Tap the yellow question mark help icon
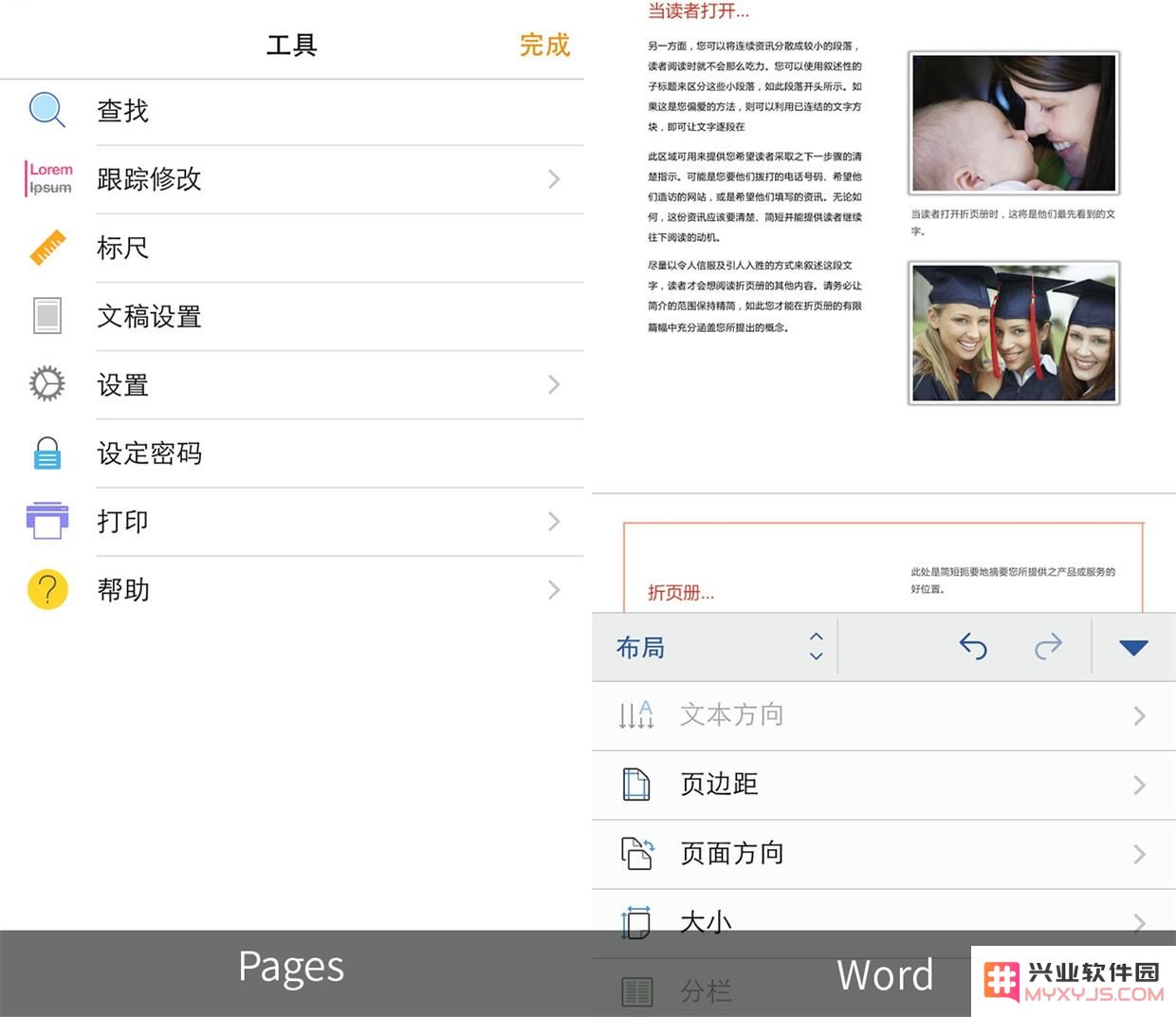Viewport: 1176px width, 1017px height. click(47, 589)
